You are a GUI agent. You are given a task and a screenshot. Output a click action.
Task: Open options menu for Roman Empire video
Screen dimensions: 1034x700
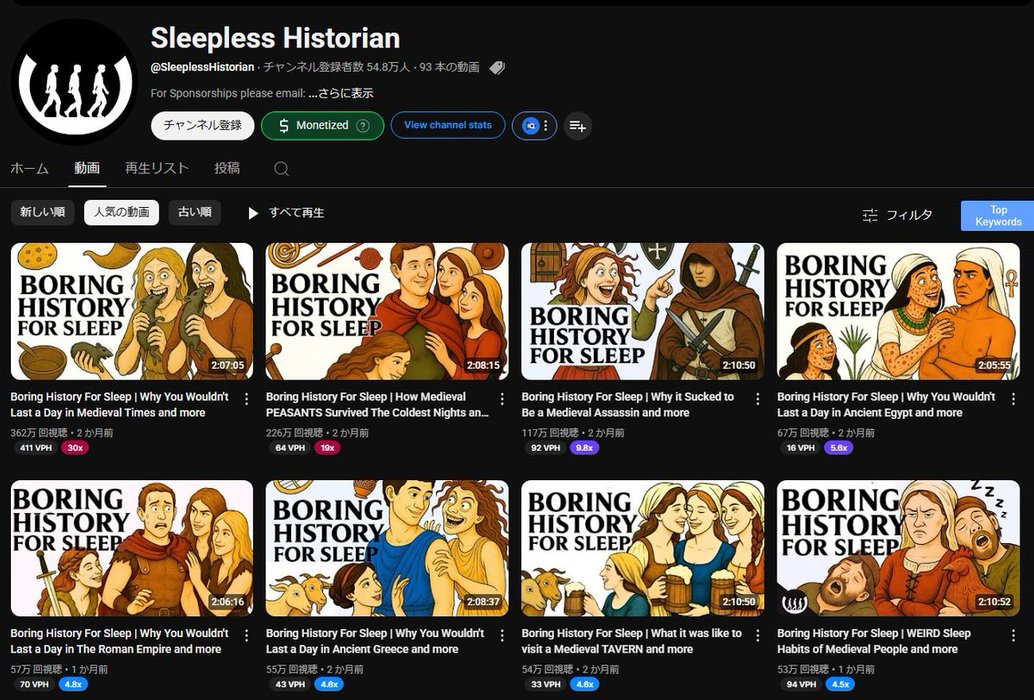tap(246, 635)
